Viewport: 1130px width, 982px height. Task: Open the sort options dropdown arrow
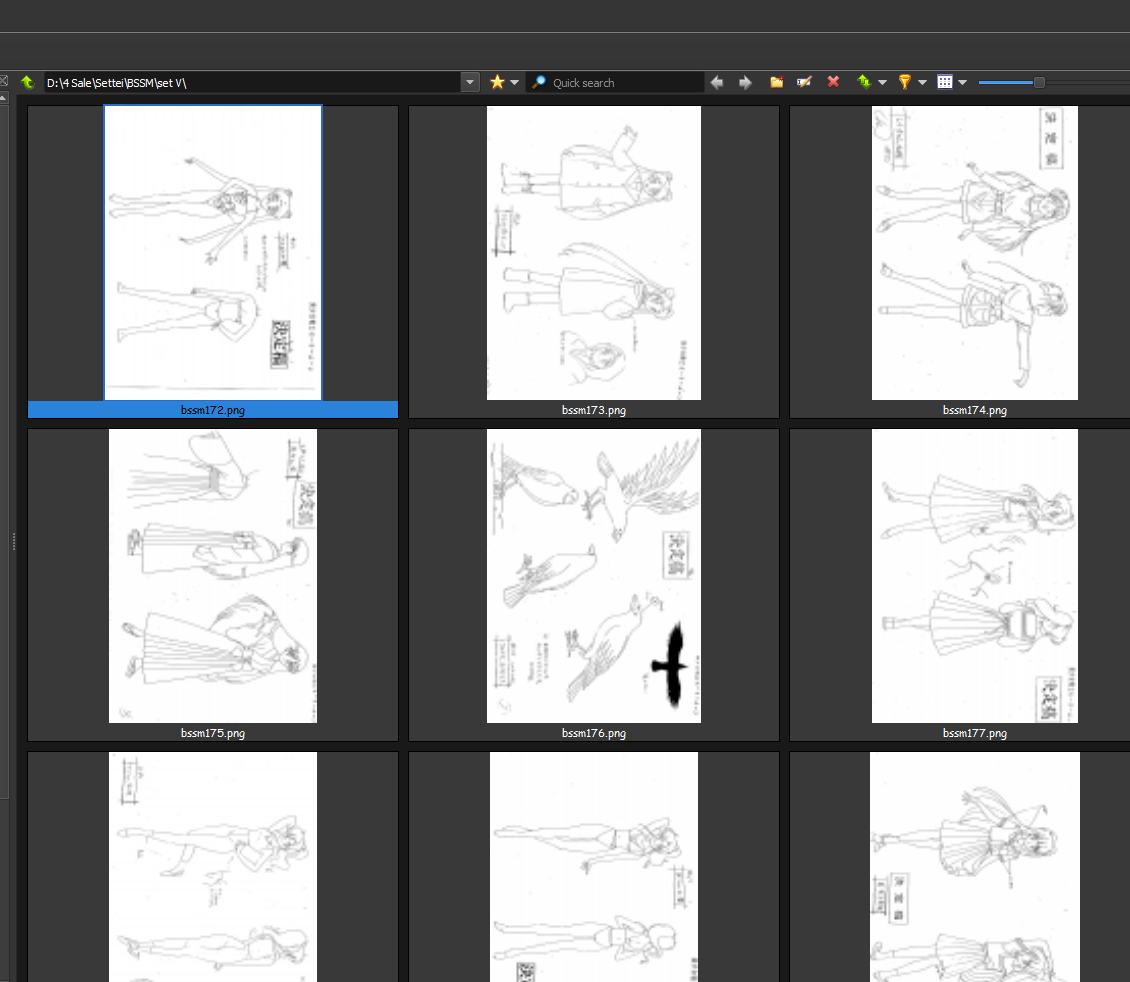click(882, 83)
